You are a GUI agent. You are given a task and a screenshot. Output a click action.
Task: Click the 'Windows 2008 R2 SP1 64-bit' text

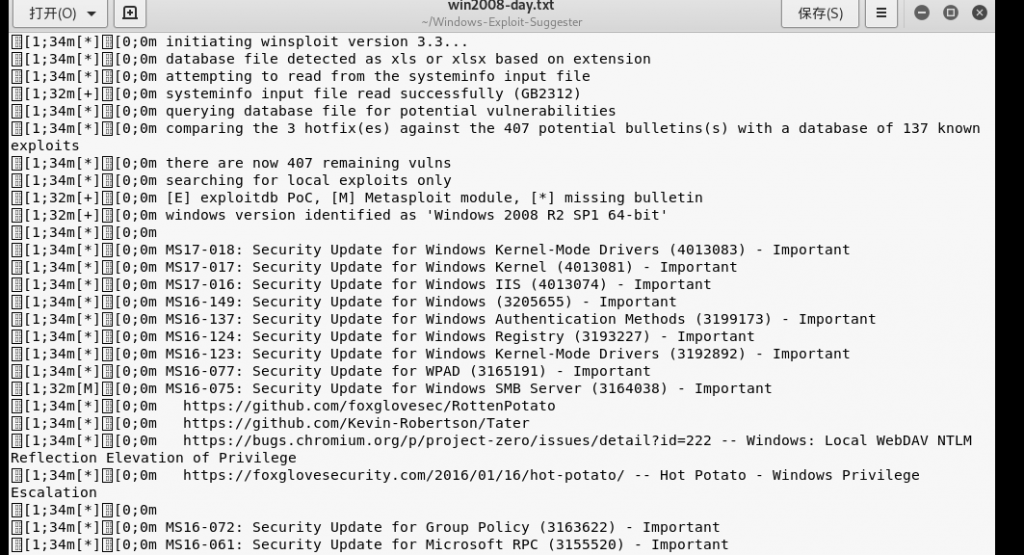[x=547, y=215]
